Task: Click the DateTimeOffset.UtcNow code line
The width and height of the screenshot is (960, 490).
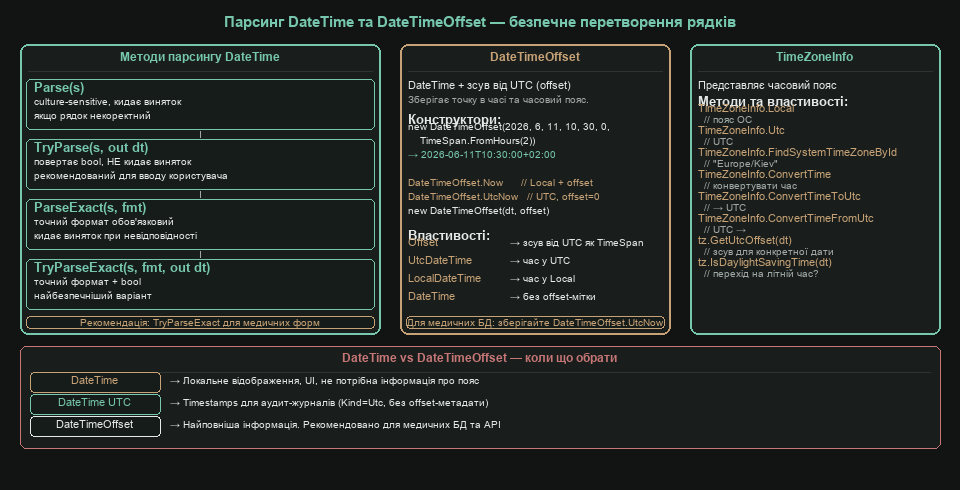Action: pos(504,197)
